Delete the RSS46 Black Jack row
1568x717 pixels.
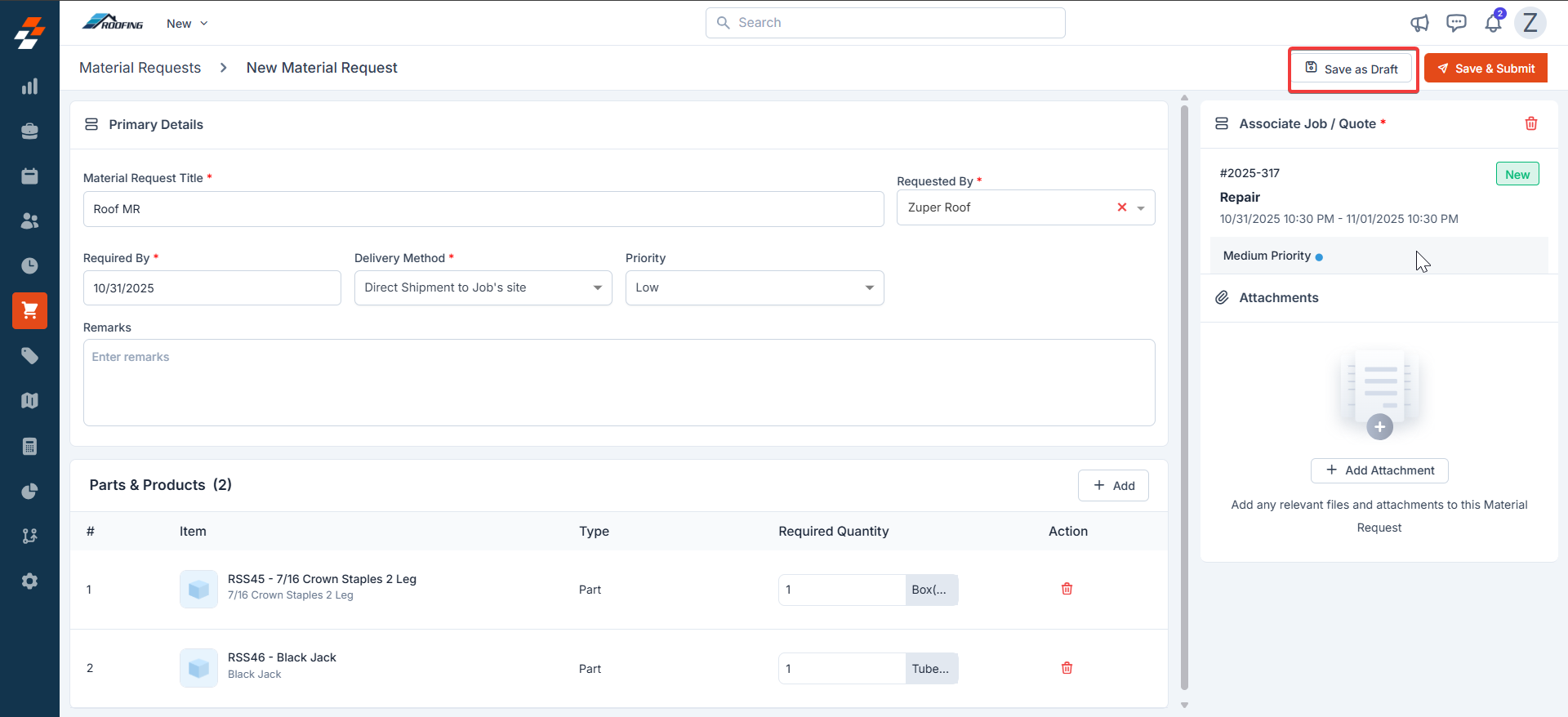(x=1067, y=668)
